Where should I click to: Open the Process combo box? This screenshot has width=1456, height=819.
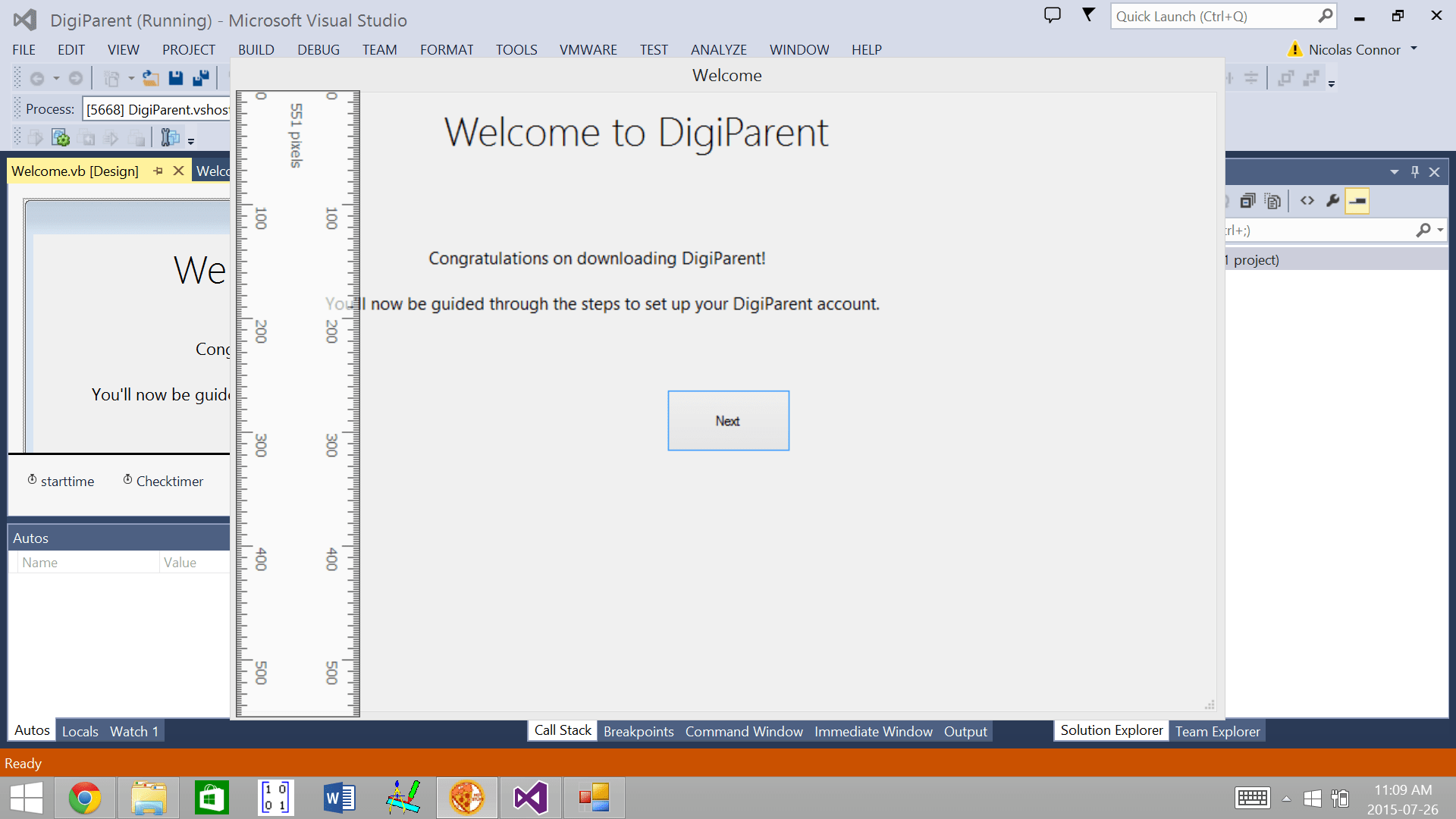(156, 109)
